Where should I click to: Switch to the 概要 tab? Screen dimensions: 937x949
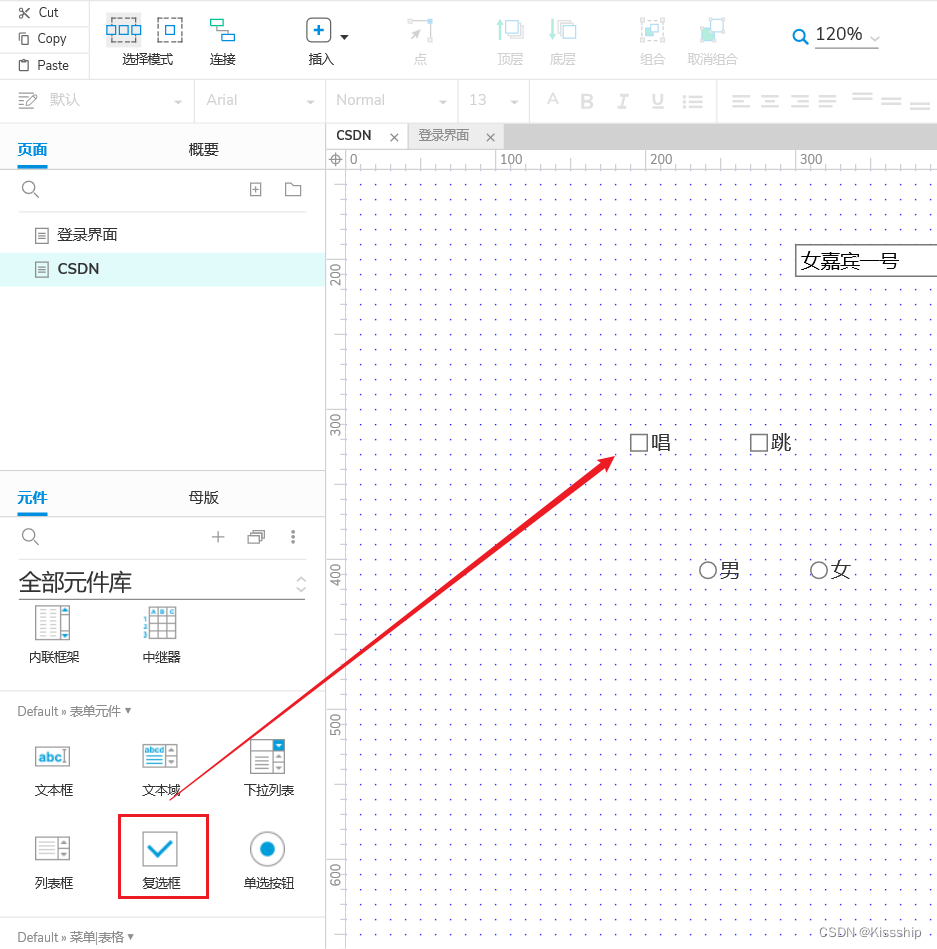[x=203, y=149]
